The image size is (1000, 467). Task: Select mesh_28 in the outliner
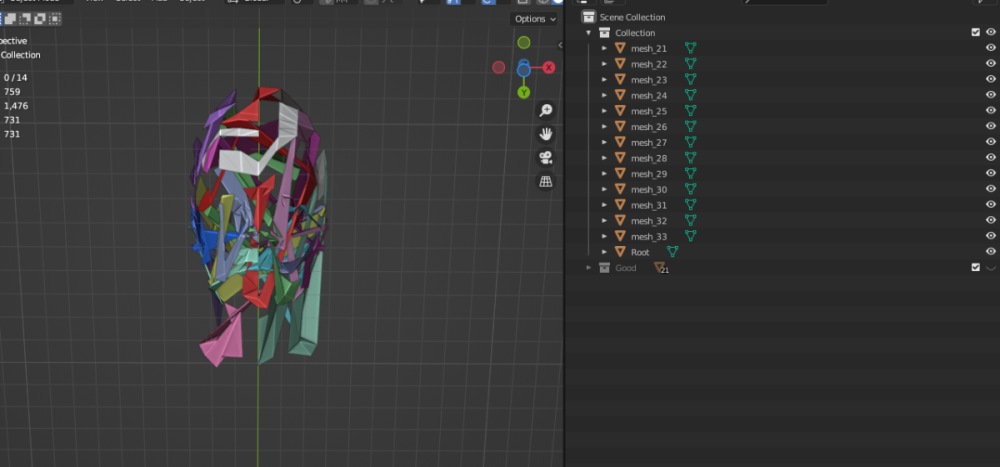click(648, 158)
